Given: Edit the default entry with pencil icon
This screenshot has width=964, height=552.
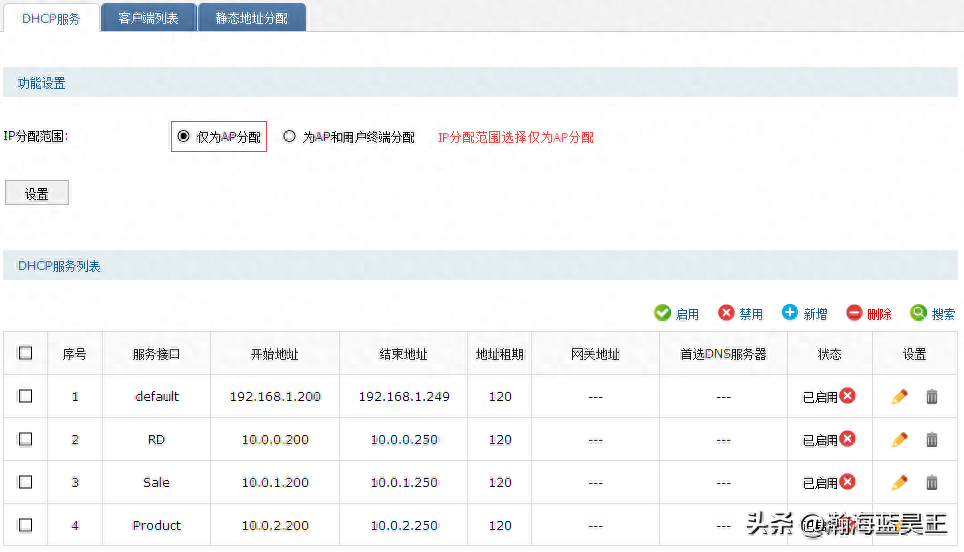Looking at the screenshot, I should click(x=899, y=397).
